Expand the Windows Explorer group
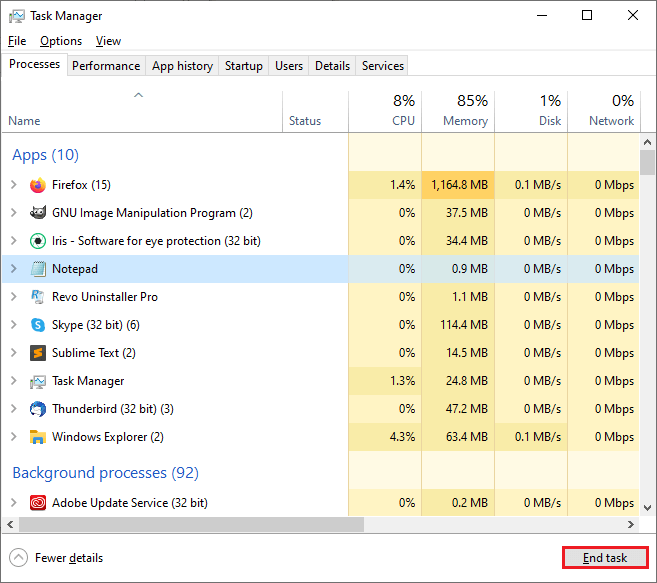Screen dimensions: 657x583 pyautogui.click(x=14, y=437)
